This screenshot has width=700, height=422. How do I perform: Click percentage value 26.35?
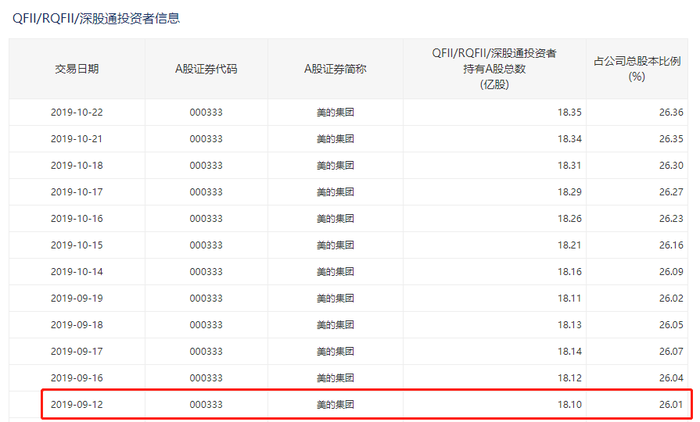(x=671, y=139)
